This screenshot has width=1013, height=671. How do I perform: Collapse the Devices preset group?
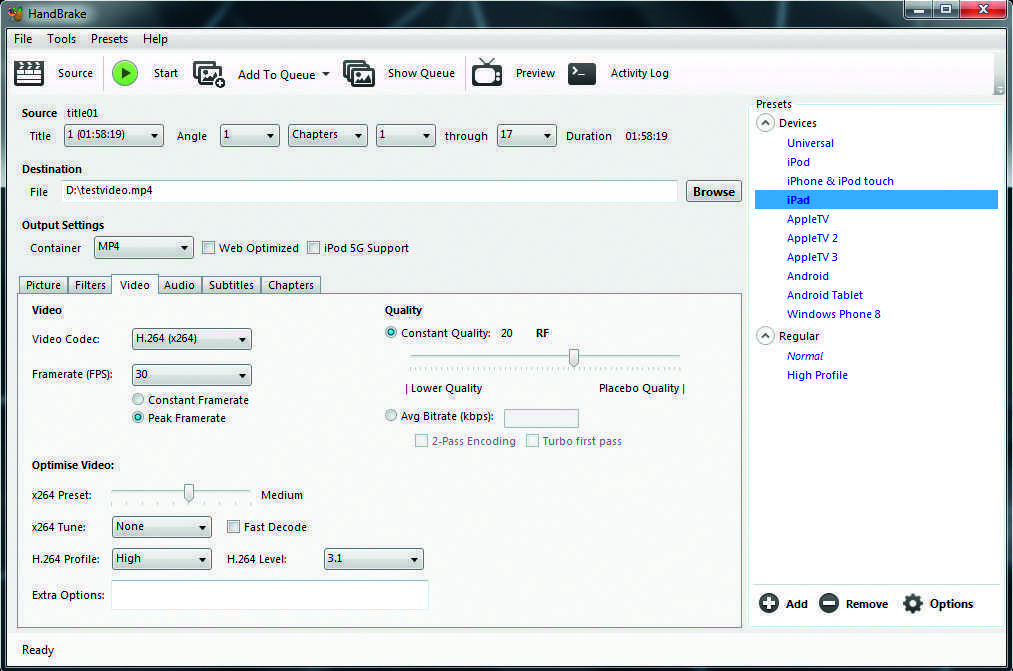click(766, 123)
